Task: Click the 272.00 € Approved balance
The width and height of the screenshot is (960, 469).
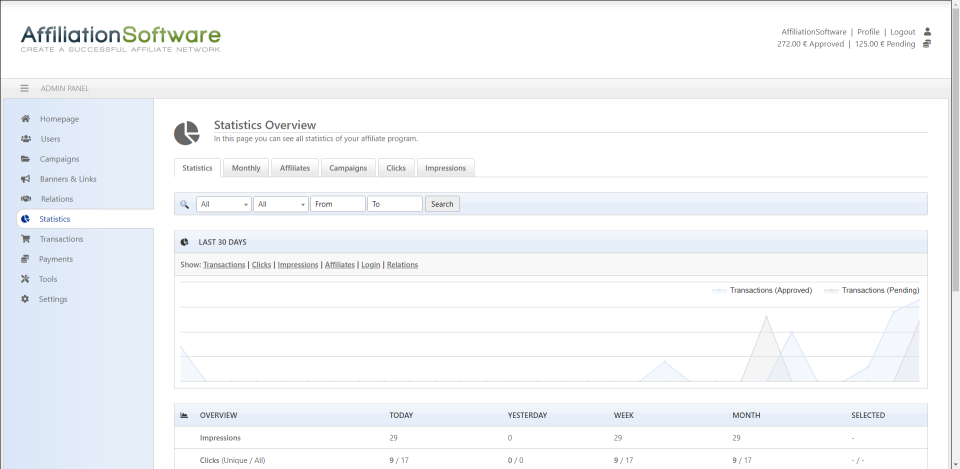Action: pos(811,44)
